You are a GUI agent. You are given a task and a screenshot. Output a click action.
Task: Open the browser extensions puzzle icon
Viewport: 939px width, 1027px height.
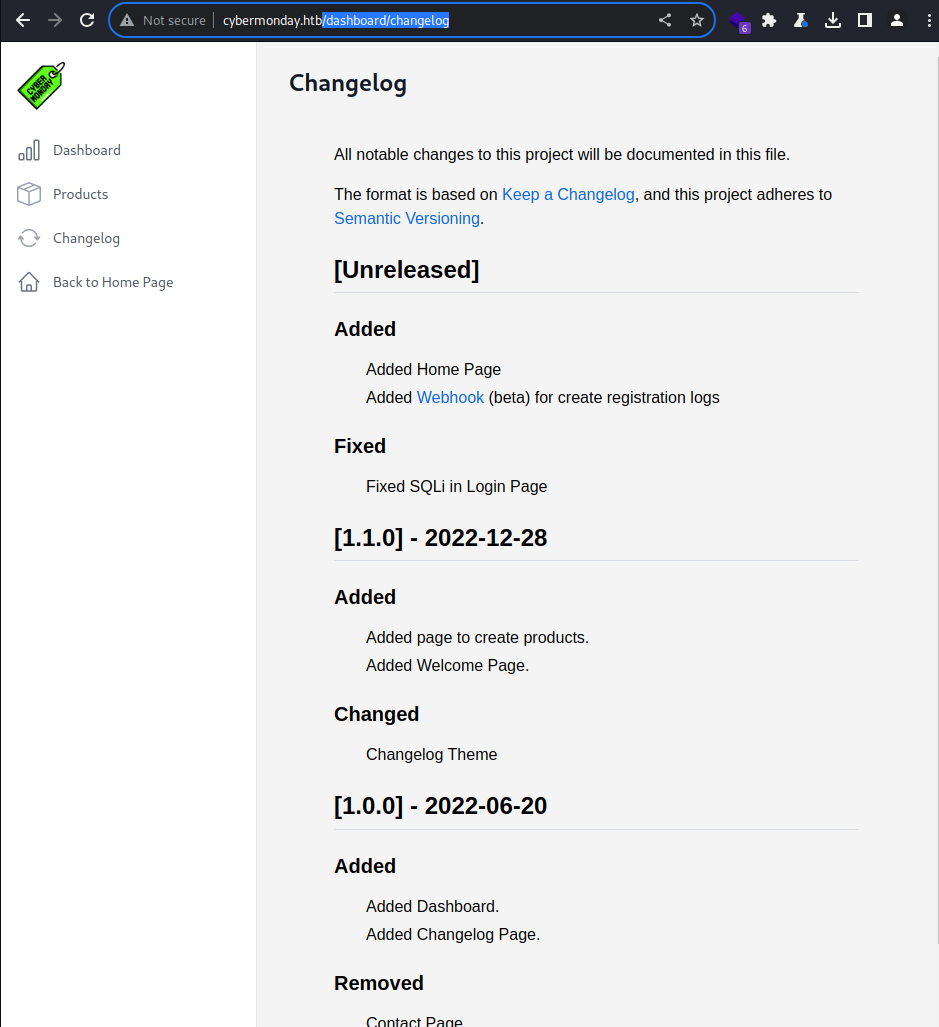point(769,20)
